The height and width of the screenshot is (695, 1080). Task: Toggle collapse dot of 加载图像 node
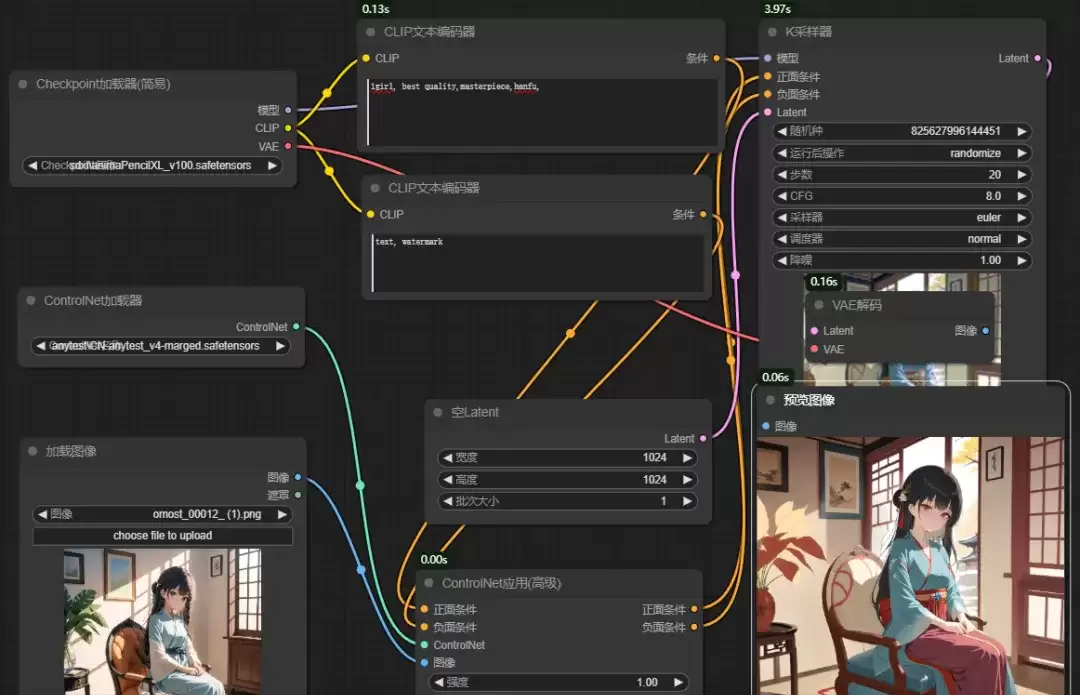tap(32, 451)
